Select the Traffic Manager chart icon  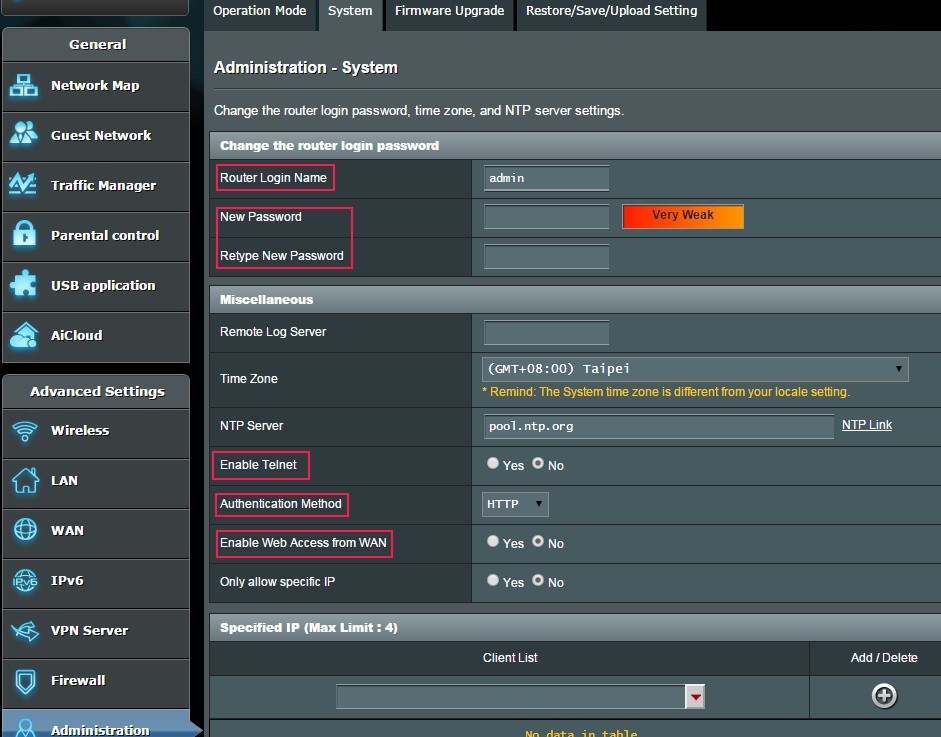tap(24, 184)
